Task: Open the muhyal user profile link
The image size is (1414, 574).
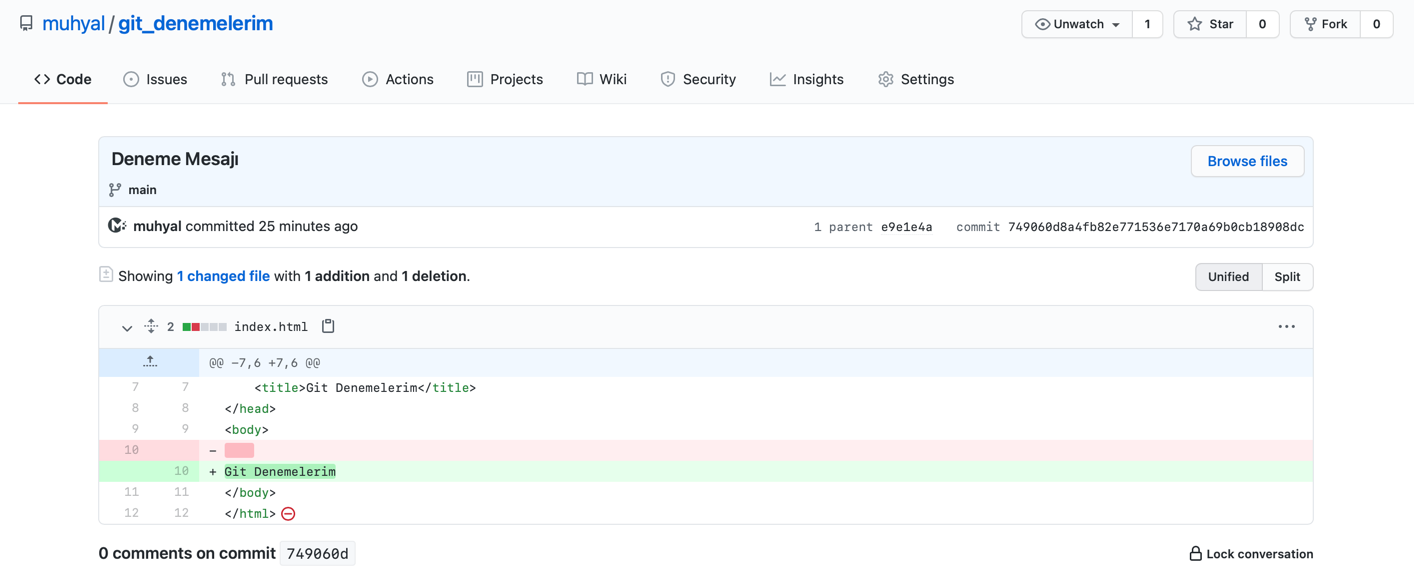Action: [73, 23]
